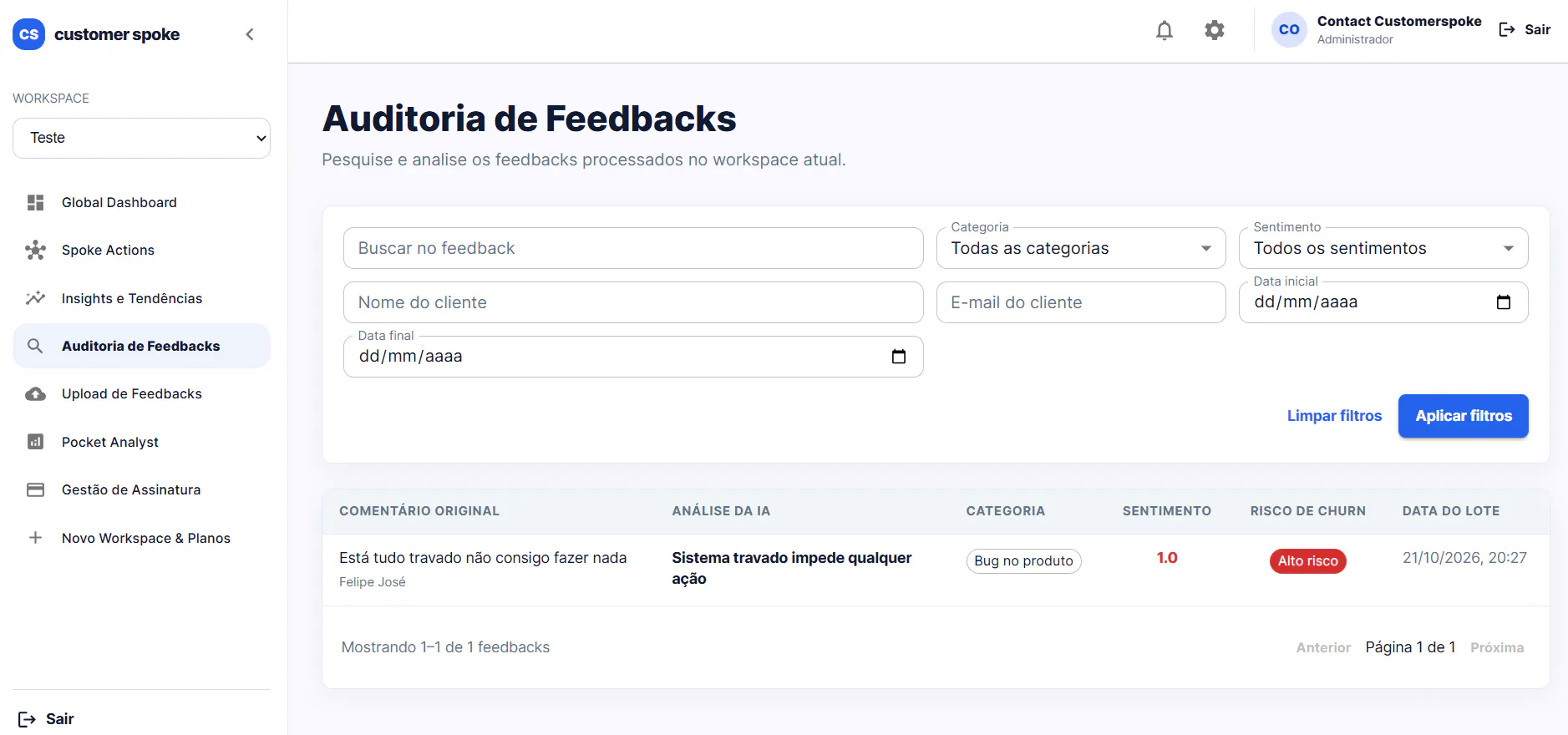Image resolution: width=1568 pixels, height=735 pixels.
Task: Click the SENTIMENTO column header
Action: [1167, 511]
